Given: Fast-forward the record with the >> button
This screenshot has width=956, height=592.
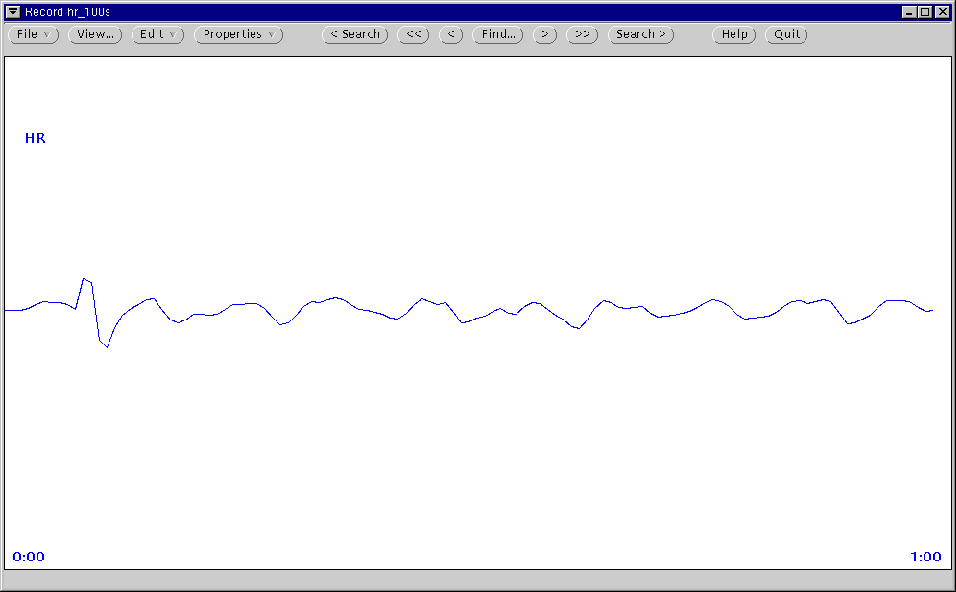Looking at the screenshot, I should pos(582,34).
